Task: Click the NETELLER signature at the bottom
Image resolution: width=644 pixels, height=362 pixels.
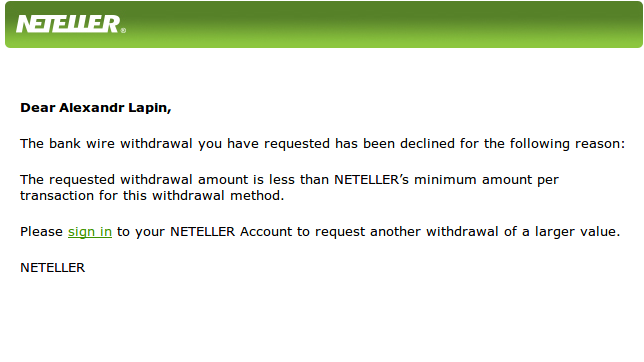Action: coord(53,268)
